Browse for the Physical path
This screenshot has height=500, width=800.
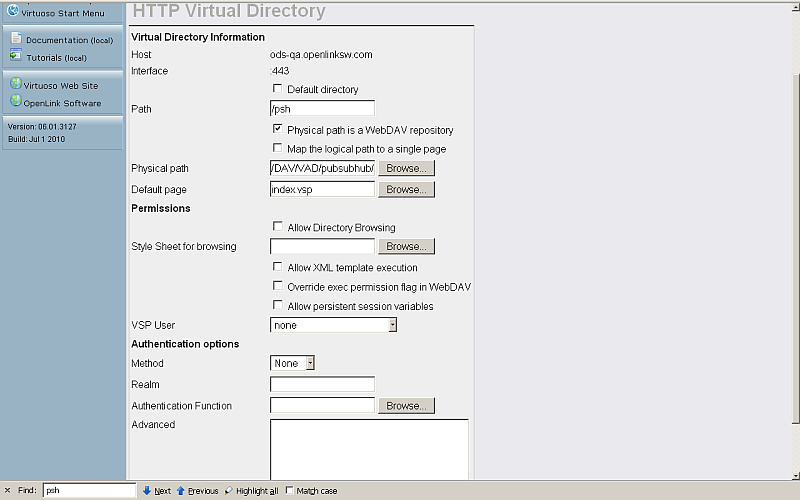[406, 168]
